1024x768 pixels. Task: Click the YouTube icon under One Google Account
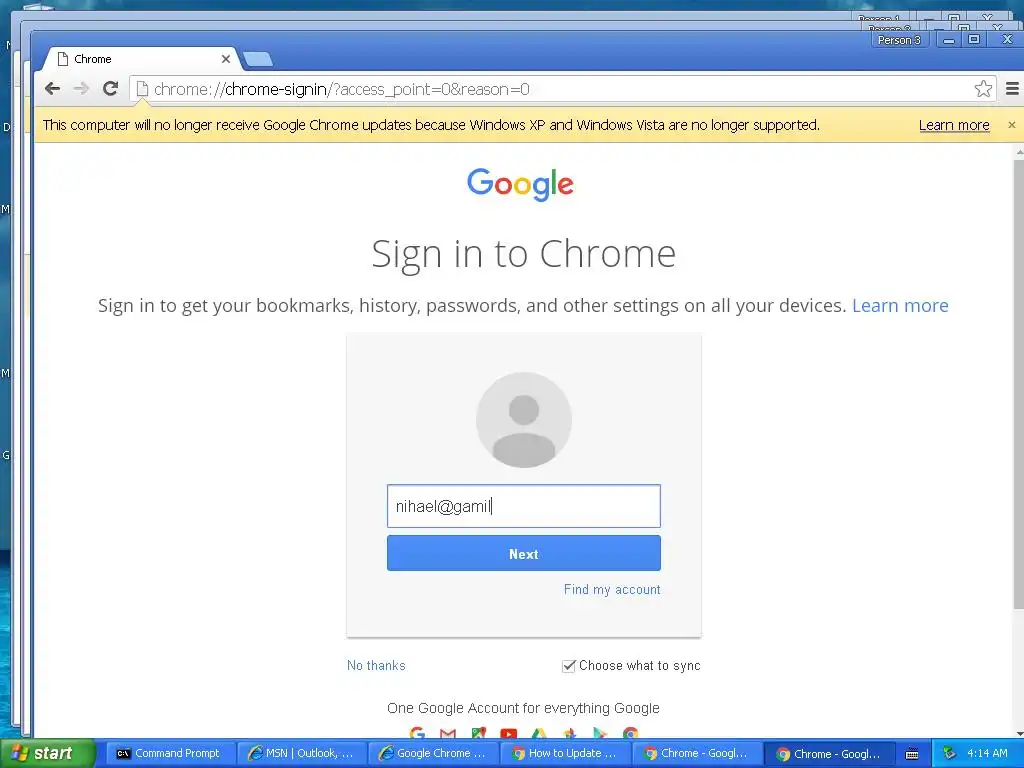pyautogui.click(x=509, y=734)
